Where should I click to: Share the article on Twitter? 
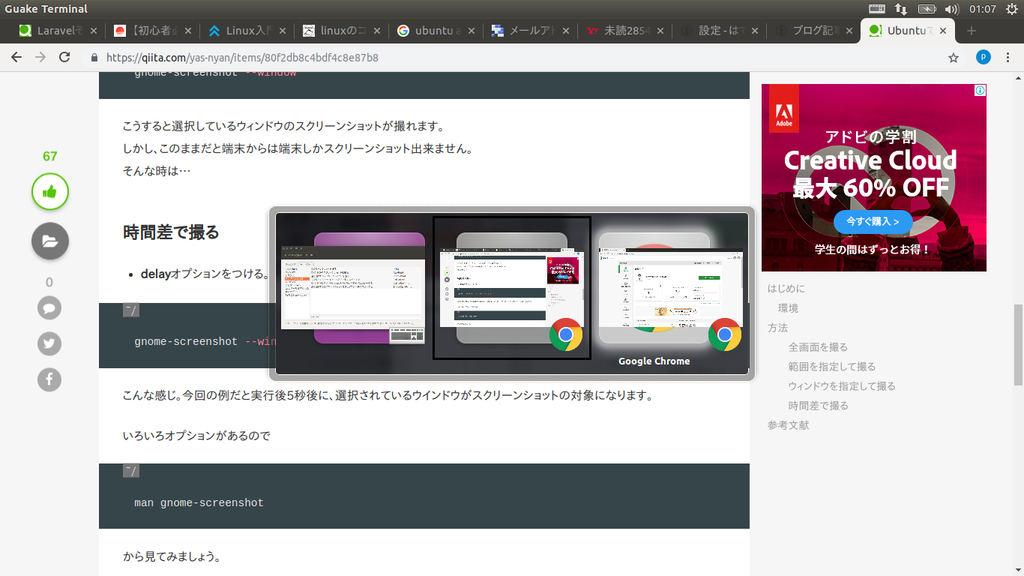(x=49, y=344)
